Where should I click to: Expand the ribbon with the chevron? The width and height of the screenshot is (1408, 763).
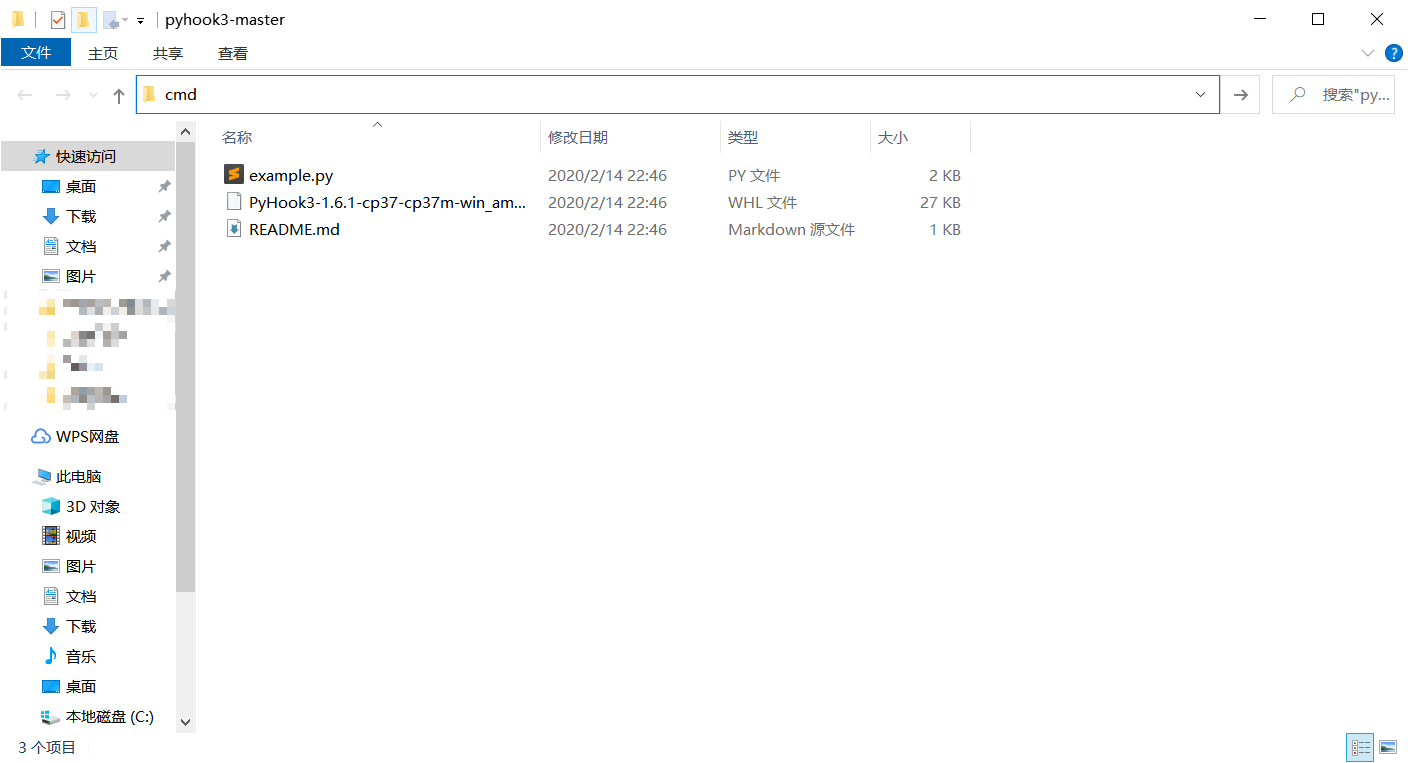[x=1368, y=53]
